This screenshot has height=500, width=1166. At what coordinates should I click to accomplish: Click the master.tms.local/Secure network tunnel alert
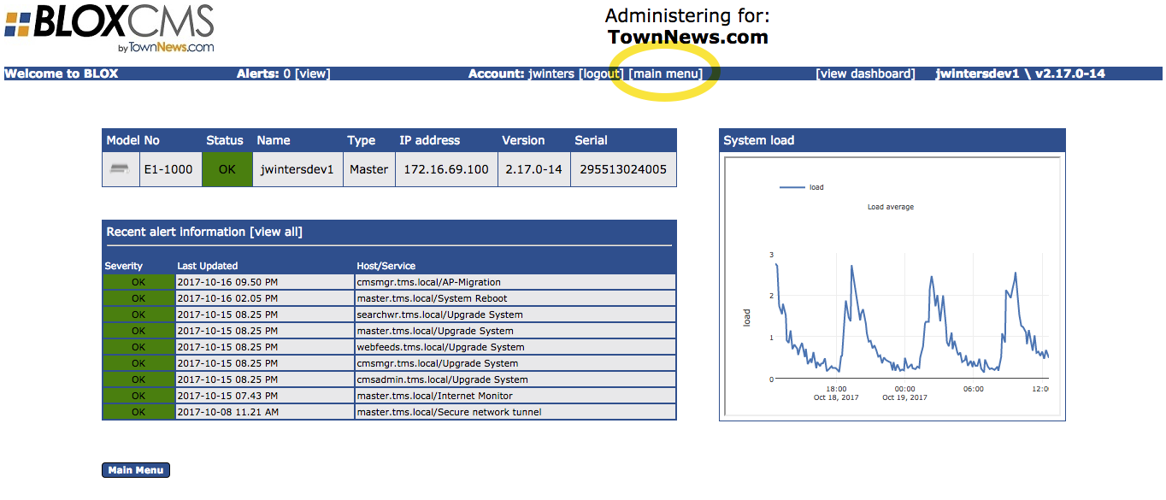pyautogui.click(x=448, y=413)
